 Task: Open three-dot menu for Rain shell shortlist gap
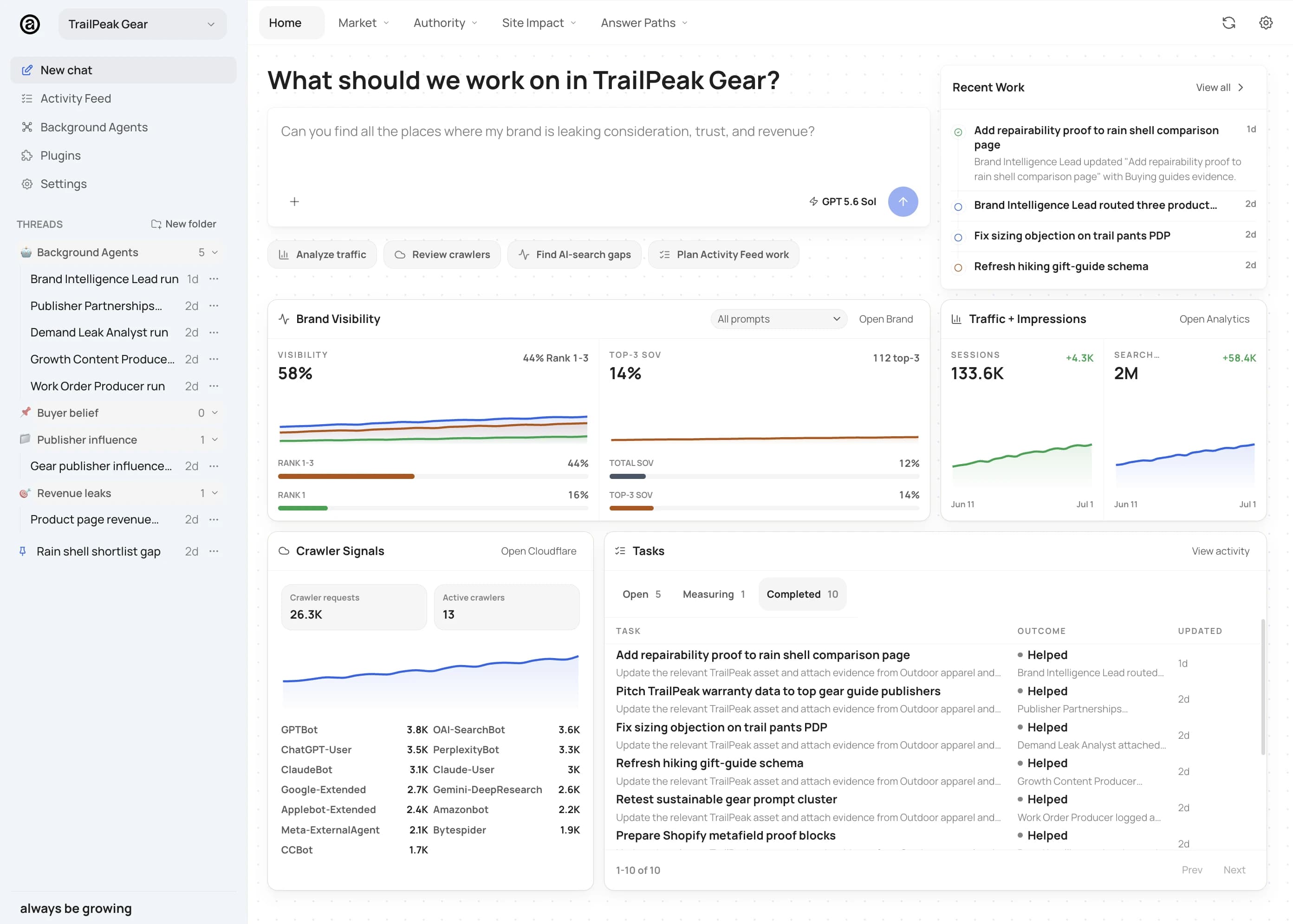pyautogui.click(x=214, y=551)
